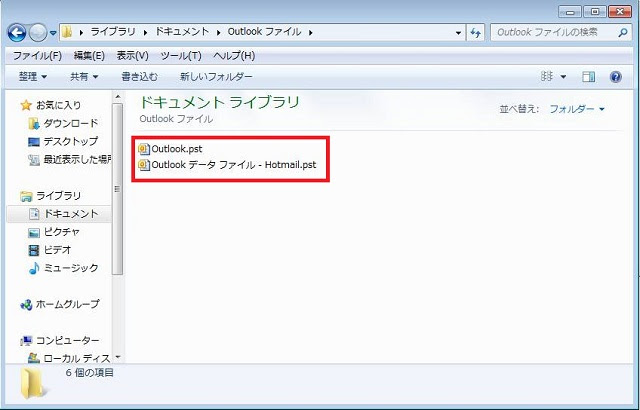640x410 pixels.
Task: Open help with the question mark icon
Action: 616,77
